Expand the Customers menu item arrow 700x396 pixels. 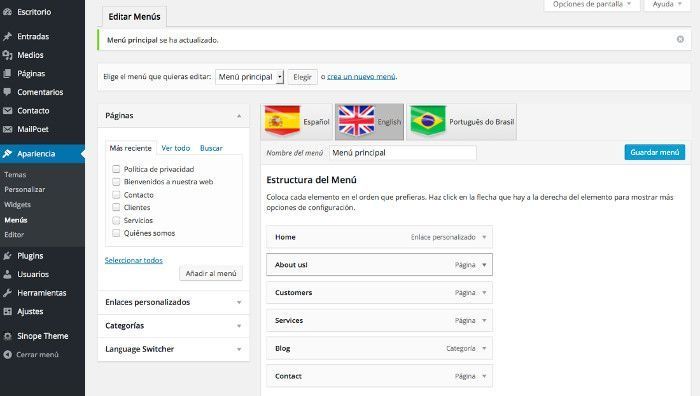pos(484,293)
